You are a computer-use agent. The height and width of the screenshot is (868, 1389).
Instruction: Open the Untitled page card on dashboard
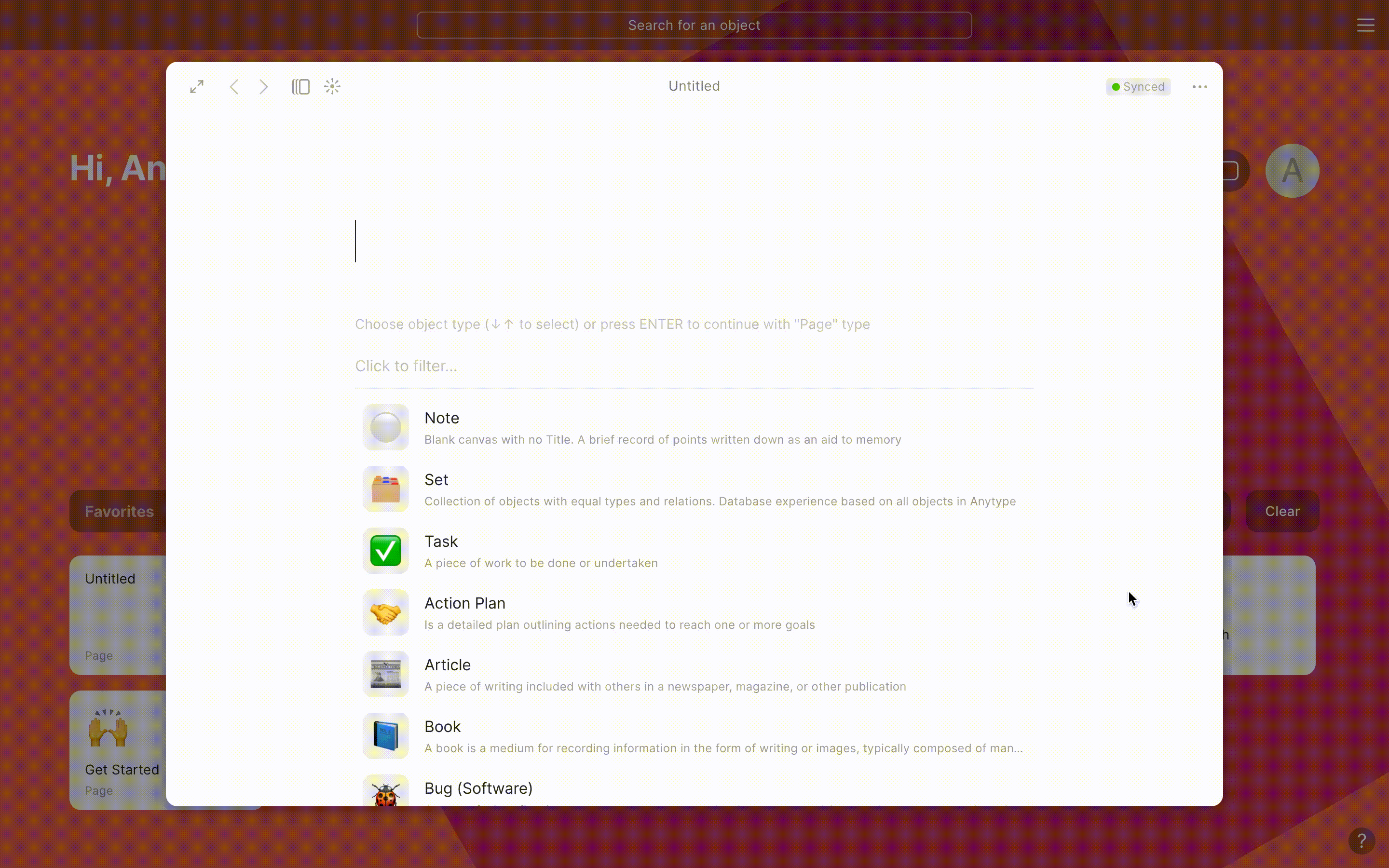click(118, 615)
